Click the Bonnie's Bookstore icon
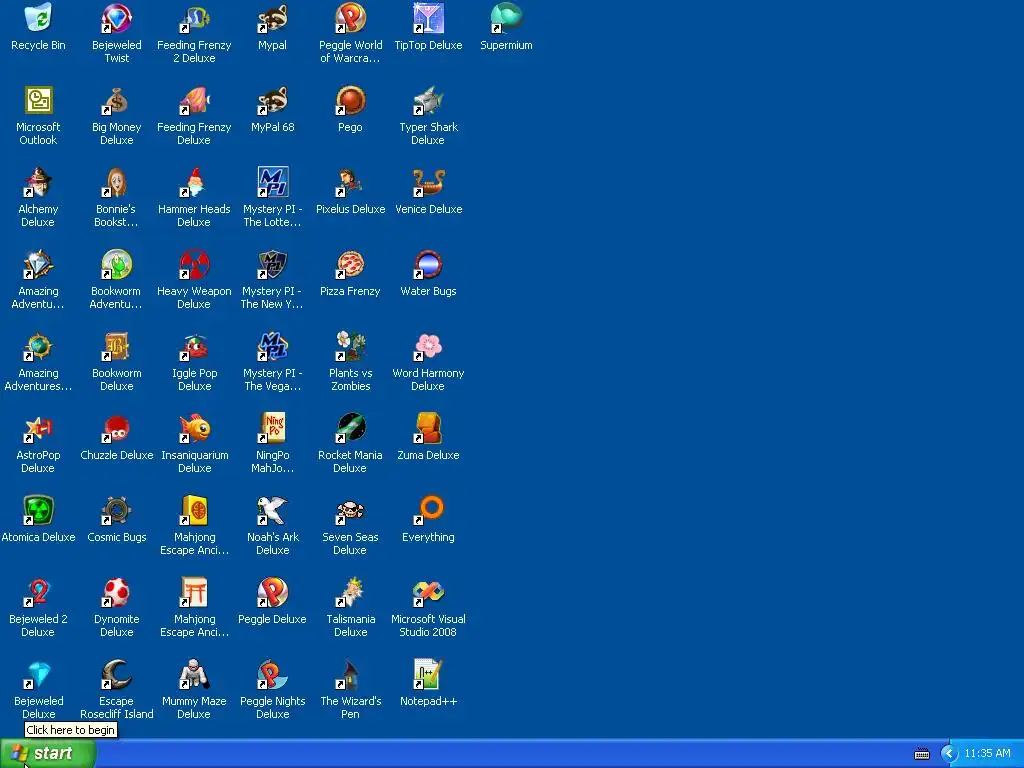1024x768 pixels. point(116,182)
